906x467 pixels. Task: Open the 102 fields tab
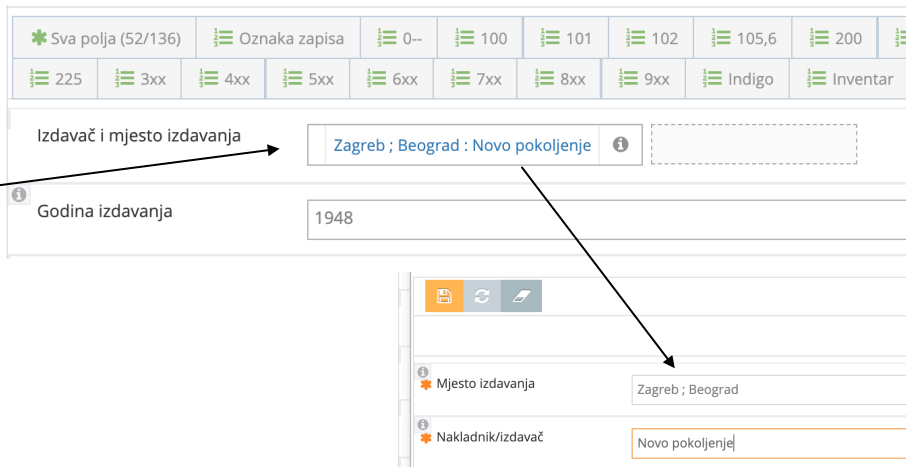point(651,38)
